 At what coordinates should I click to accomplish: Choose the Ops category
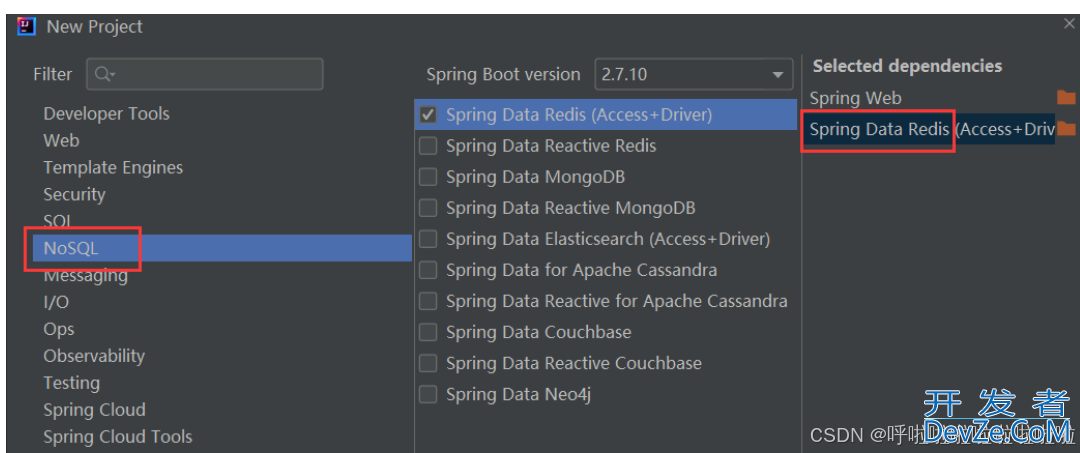pyautogui.click(x=59, y=329)
